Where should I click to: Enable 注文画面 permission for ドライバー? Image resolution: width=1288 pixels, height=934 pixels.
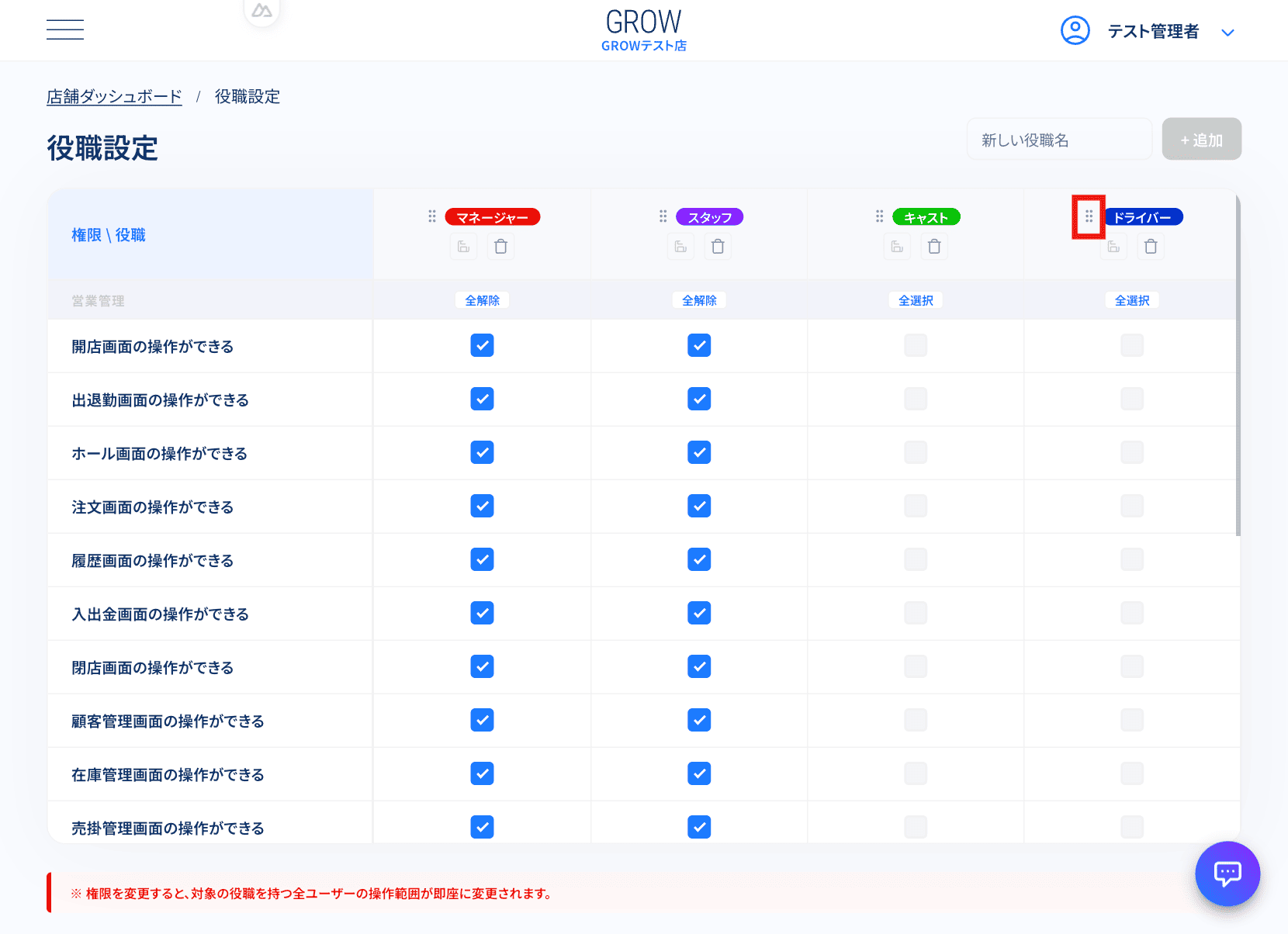pos(1132,506)
